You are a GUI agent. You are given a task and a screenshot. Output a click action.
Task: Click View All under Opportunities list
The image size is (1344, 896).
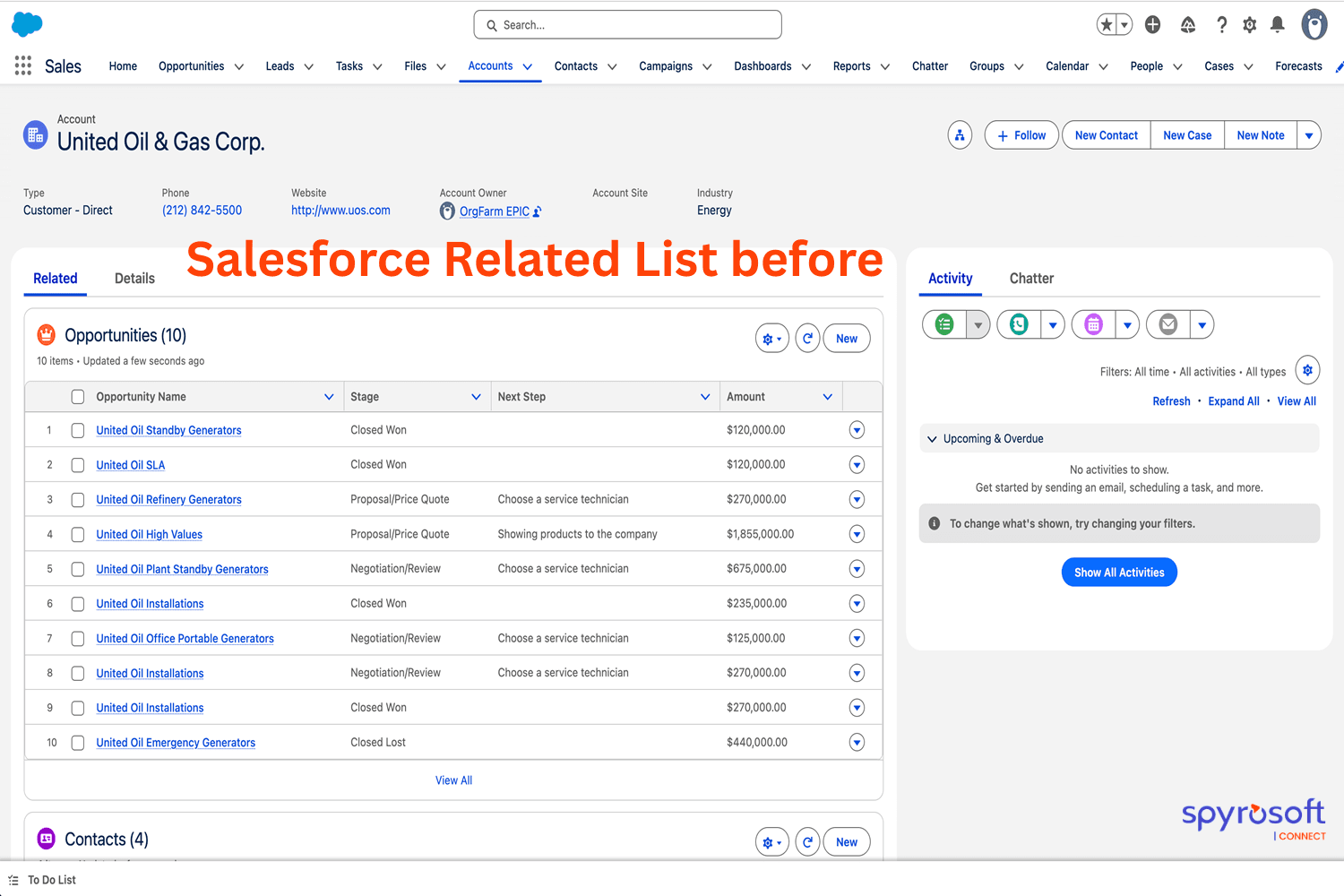coord(453,780)
